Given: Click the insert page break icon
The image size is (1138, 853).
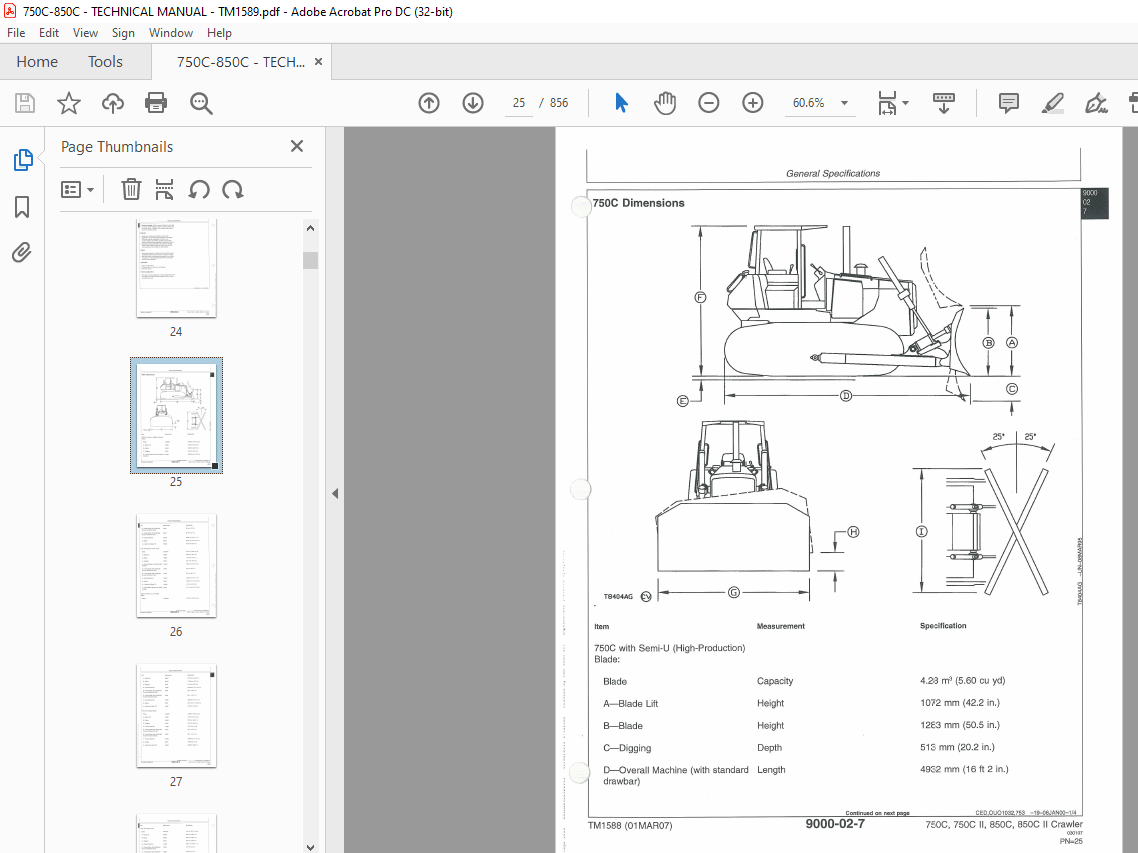Looking at the screenshot, I should [x=165, y=189].
